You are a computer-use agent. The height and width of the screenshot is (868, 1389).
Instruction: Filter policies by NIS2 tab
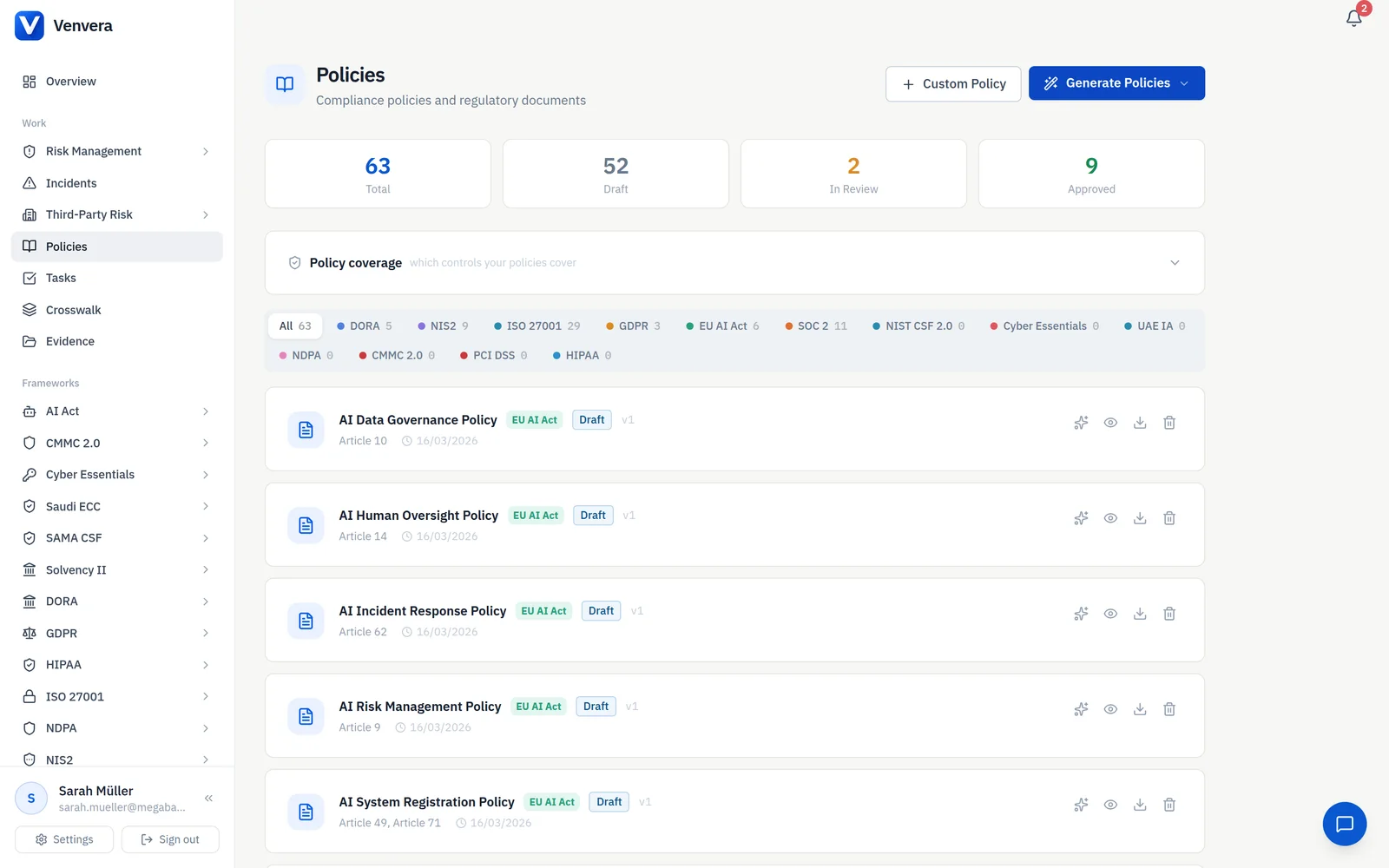point(443,325)
